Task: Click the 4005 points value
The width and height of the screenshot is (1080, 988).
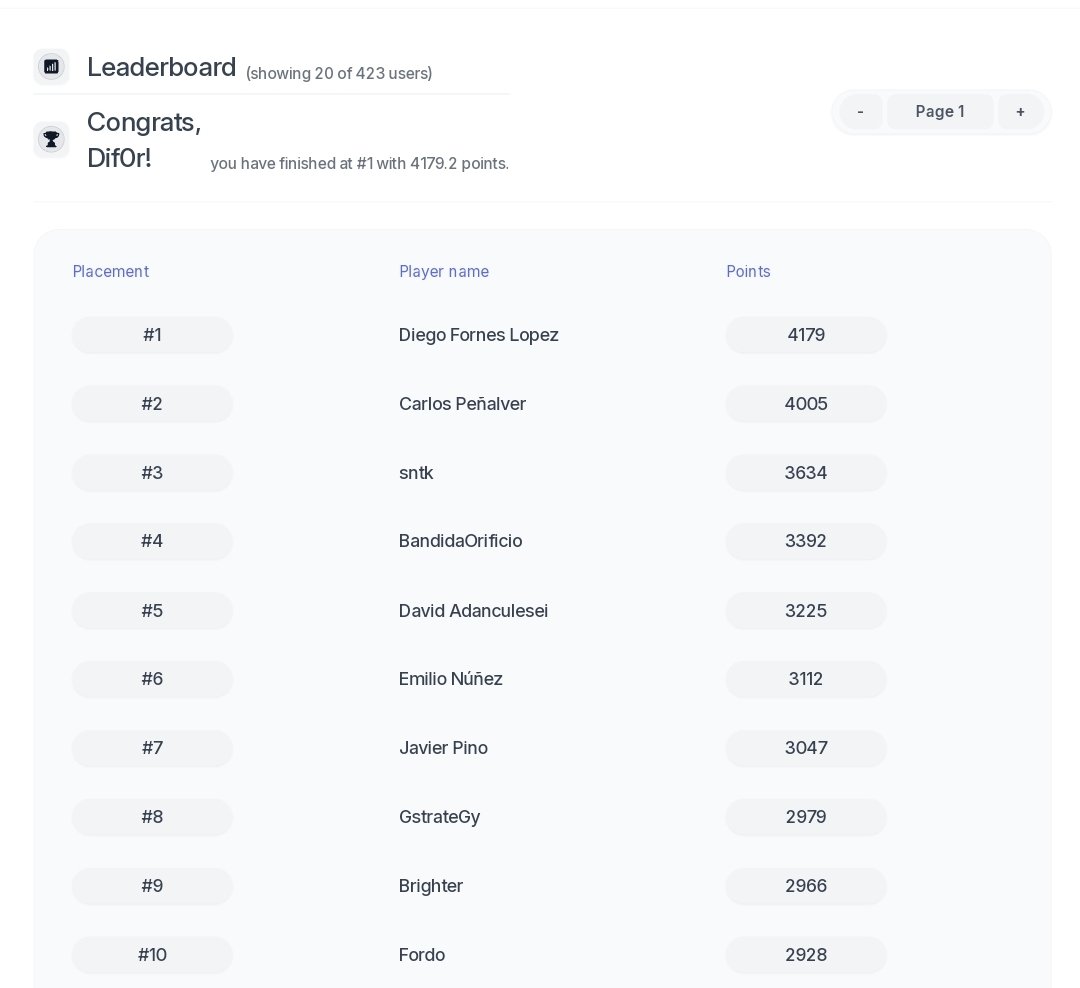Action: pos(806,404)
